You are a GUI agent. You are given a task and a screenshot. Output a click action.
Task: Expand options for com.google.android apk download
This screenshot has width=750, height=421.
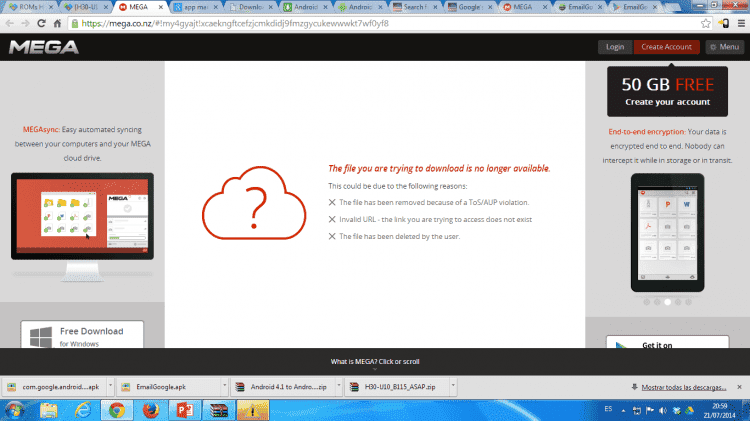(x=110, y=386)
